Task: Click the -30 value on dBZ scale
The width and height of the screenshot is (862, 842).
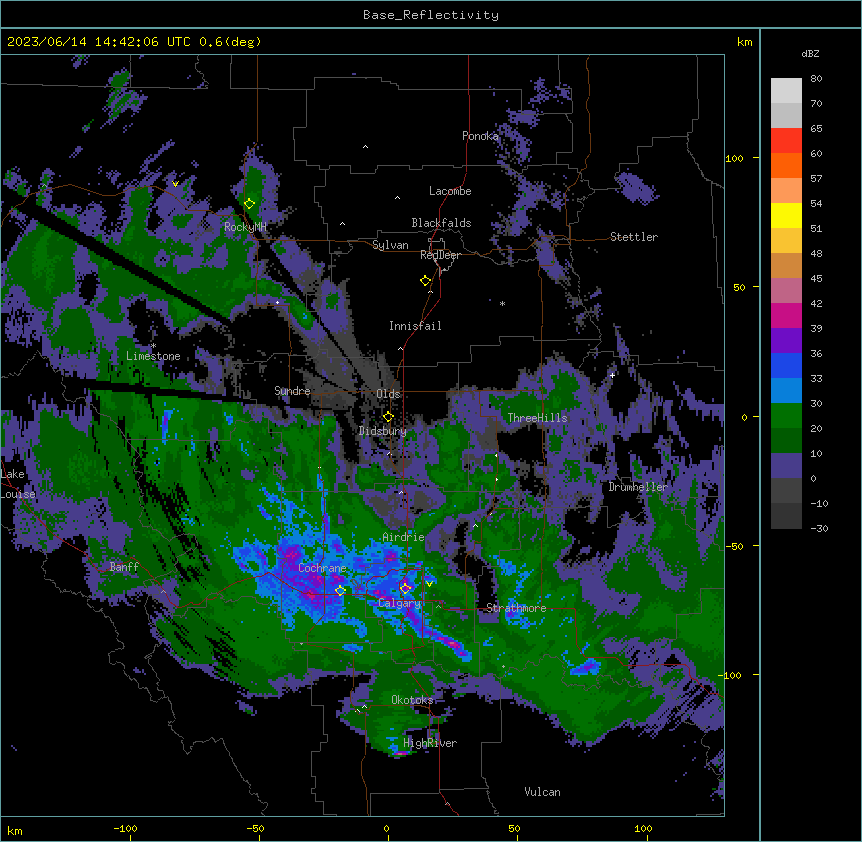Action: point(819,529)
